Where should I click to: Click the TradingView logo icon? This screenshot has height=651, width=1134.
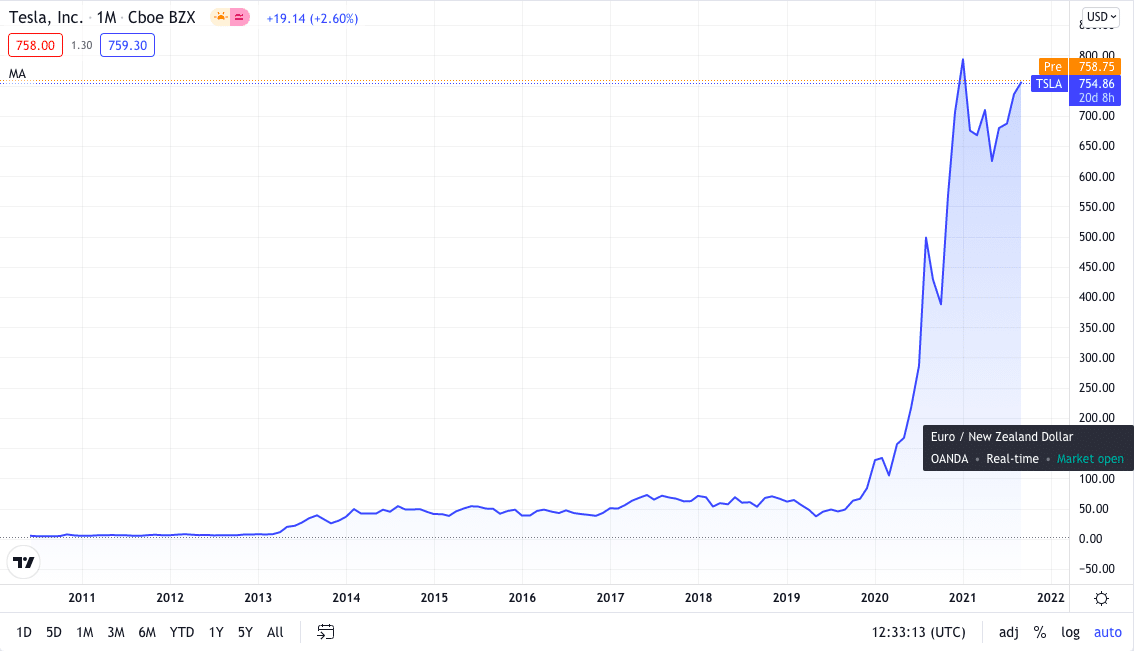click(x=23, y=562)
